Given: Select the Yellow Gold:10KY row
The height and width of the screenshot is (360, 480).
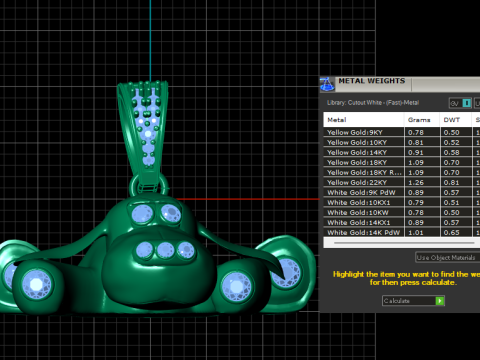Looking at the screenshot, I should [402, 142].
